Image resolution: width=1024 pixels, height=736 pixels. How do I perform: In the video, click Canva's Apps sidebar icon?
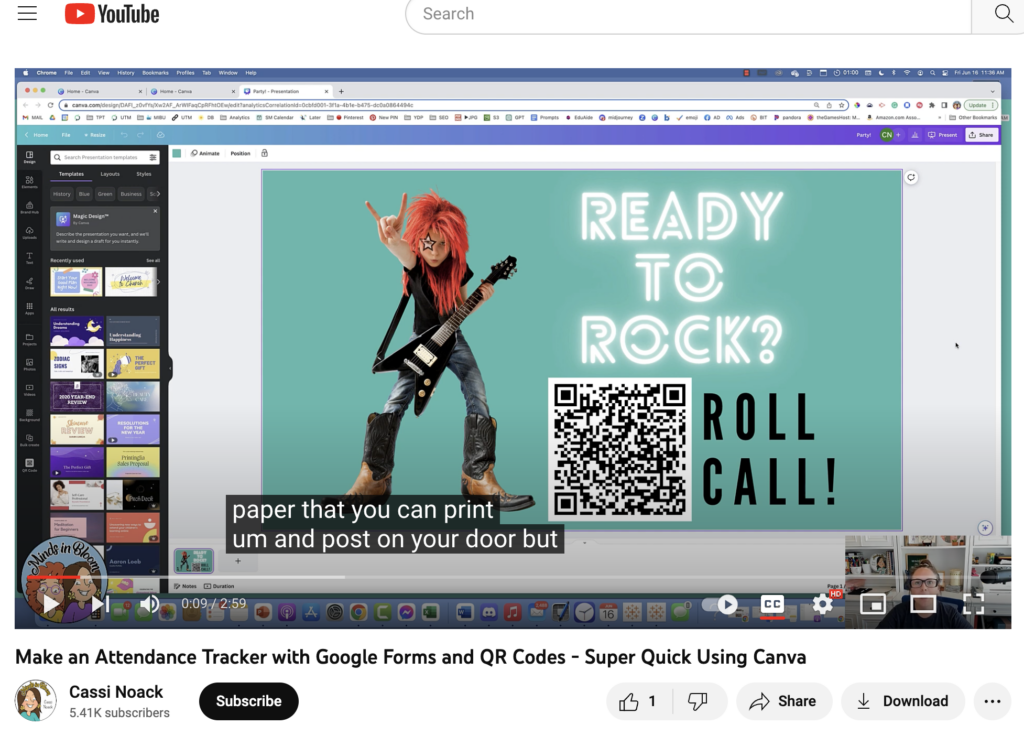tap(29, 308)
